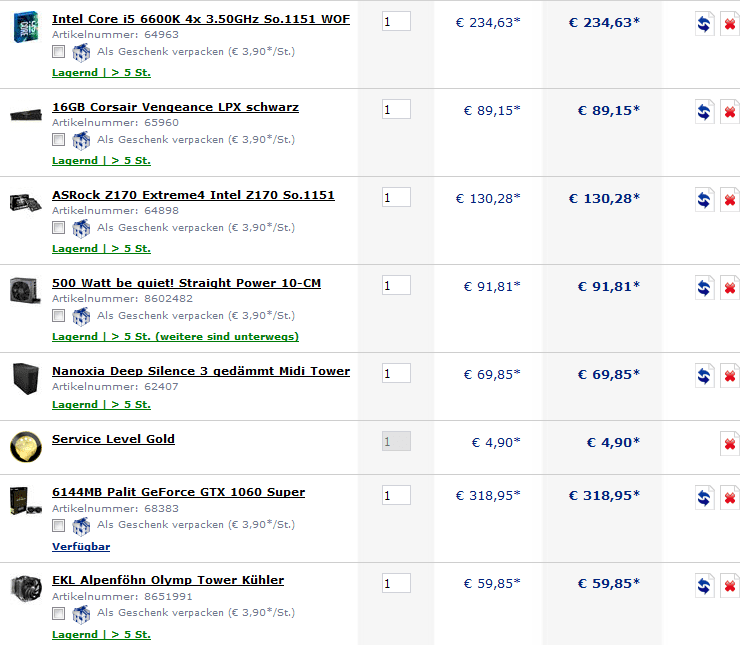Open ASRock Z170 Extreme4 product page
747x645 pixels.
(x=193, y=195)
